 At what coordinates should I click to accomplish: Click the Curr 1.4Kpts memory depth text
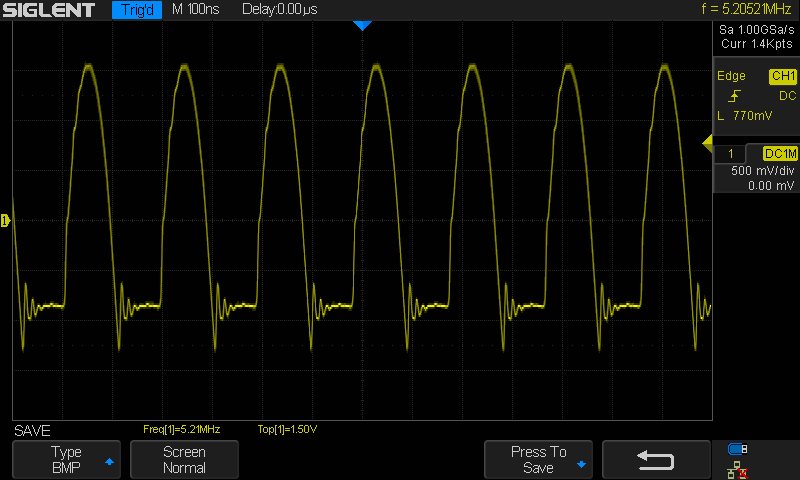757,44
